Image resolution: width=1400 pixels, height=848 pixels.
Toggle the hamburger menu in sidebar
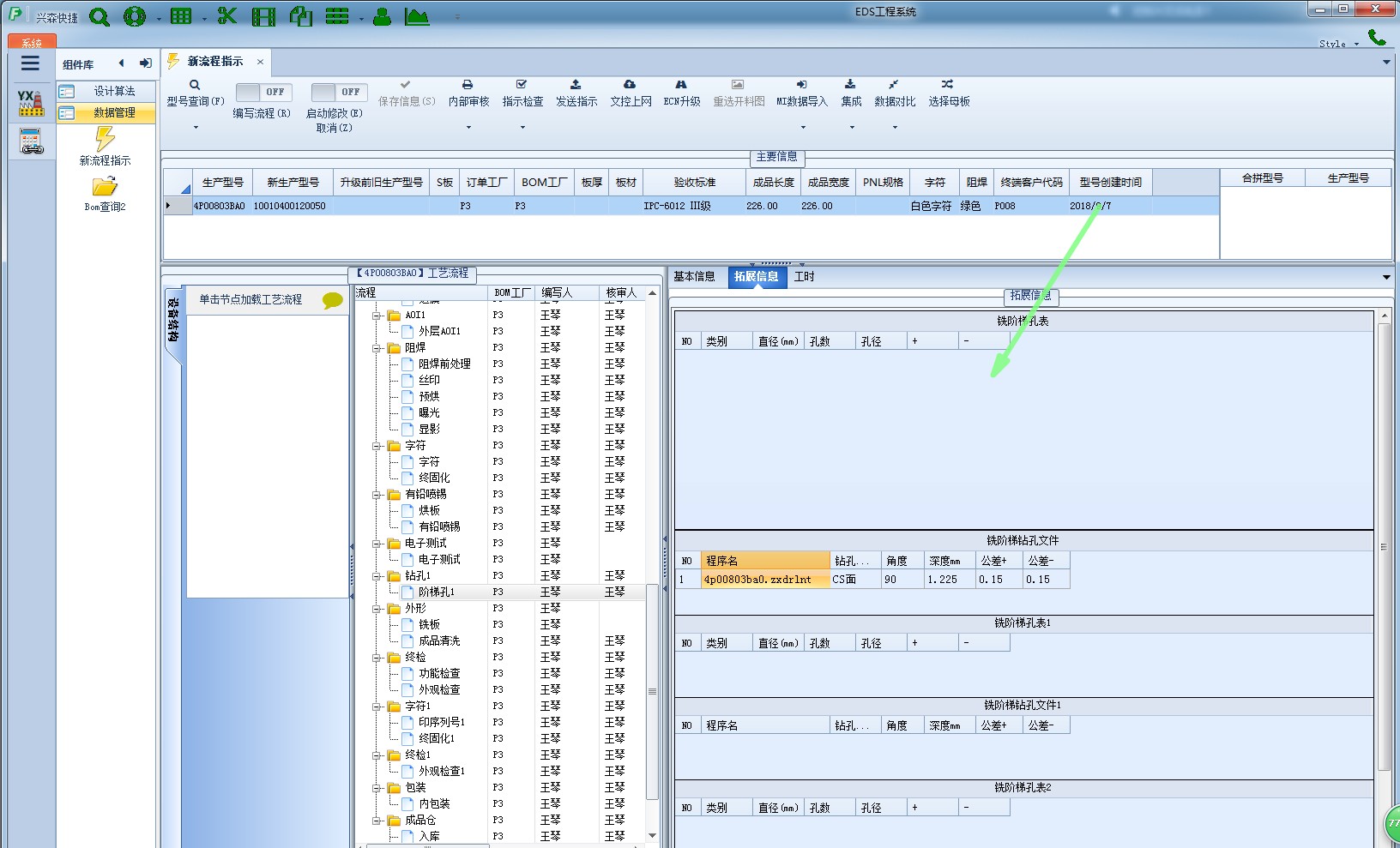click(30, 63)
